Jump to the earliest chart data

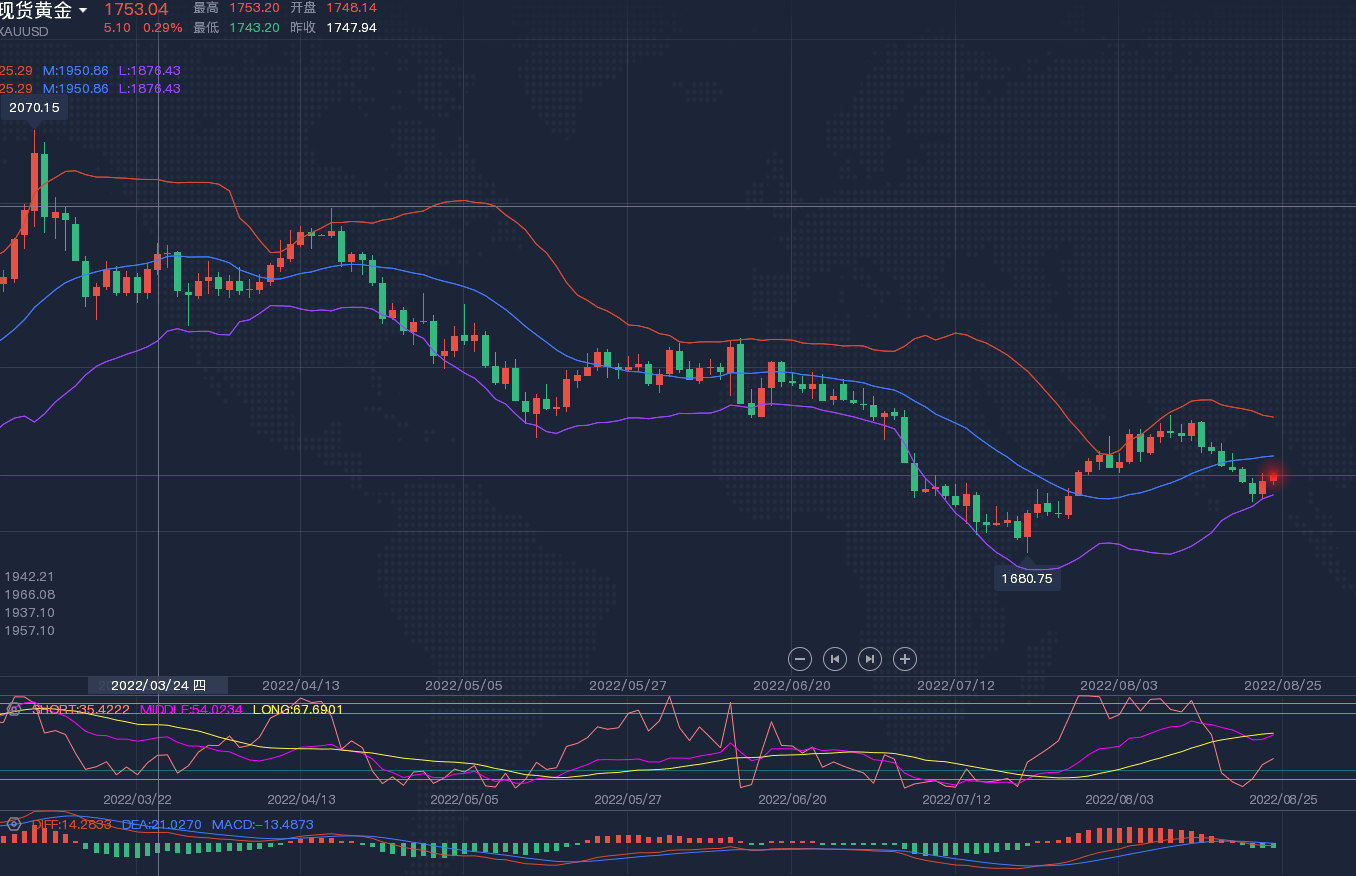pos(835,658)
